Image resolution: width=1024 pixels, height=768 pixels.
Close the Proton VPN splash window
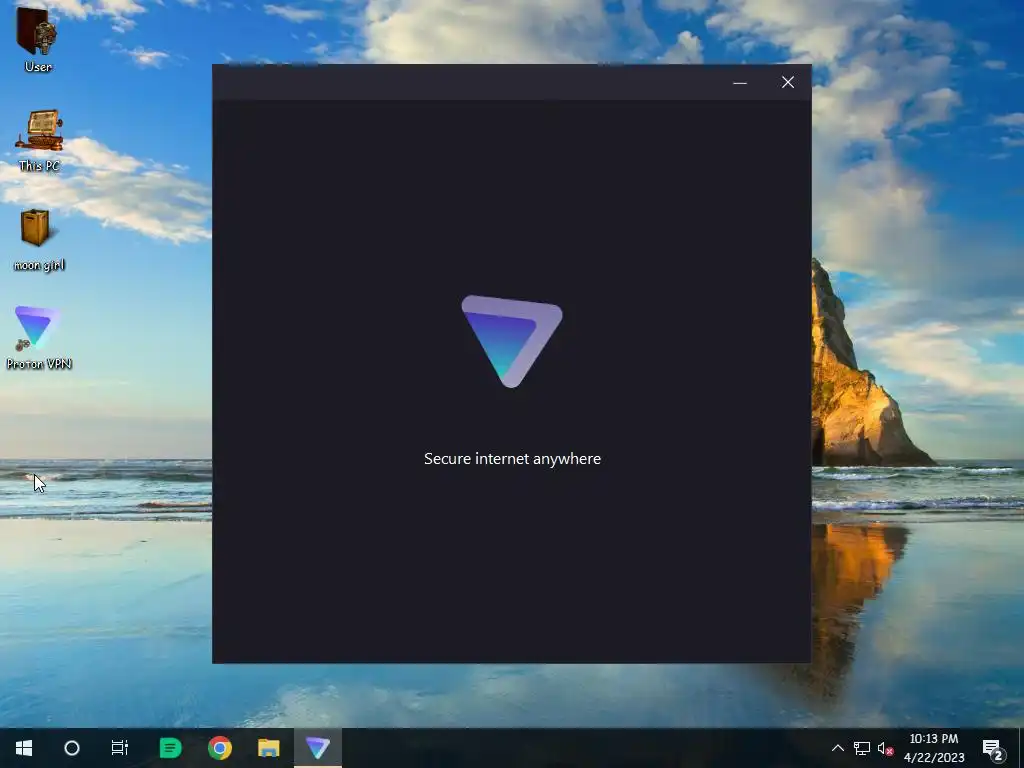point(788,82)
